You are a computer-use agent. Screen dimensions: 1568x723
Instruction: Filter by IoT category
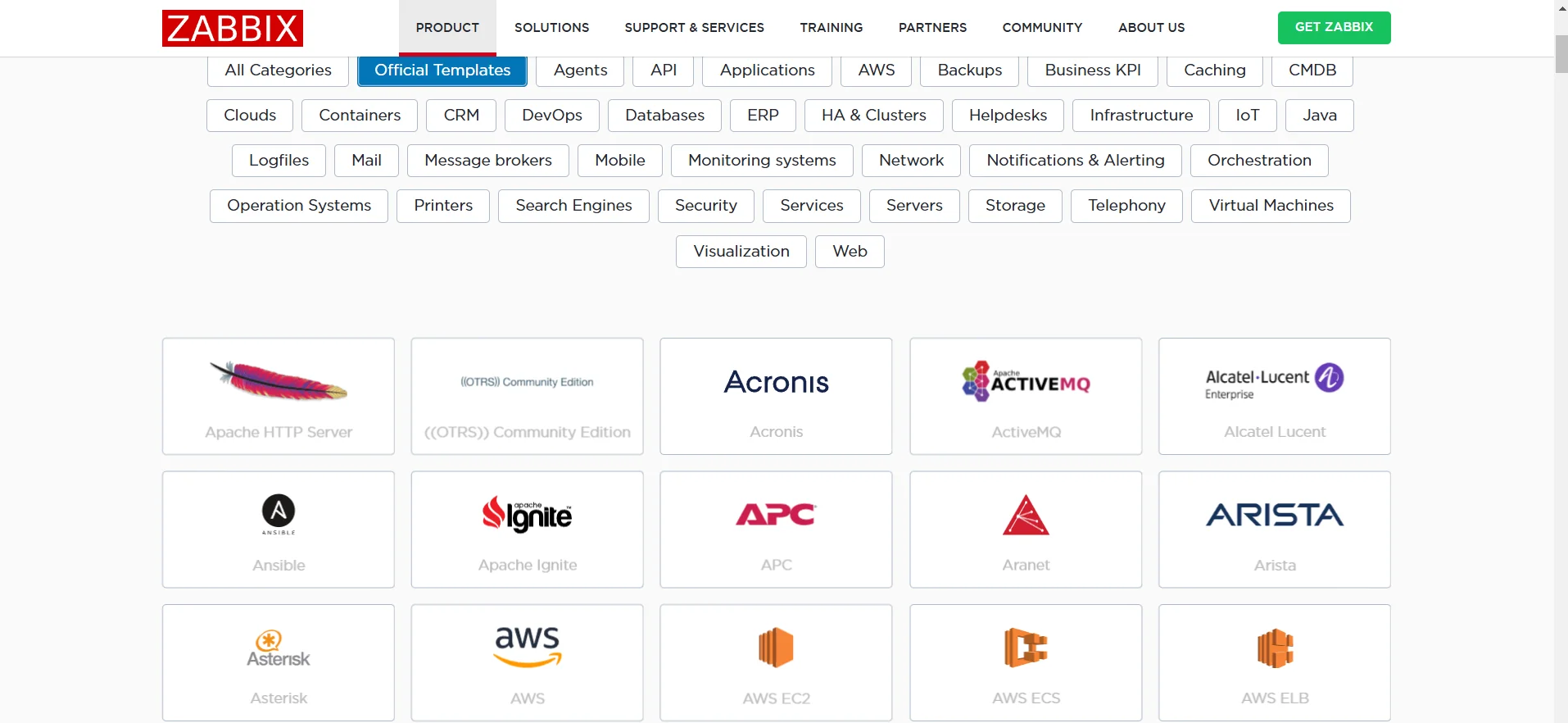(x=1248, y=116)
